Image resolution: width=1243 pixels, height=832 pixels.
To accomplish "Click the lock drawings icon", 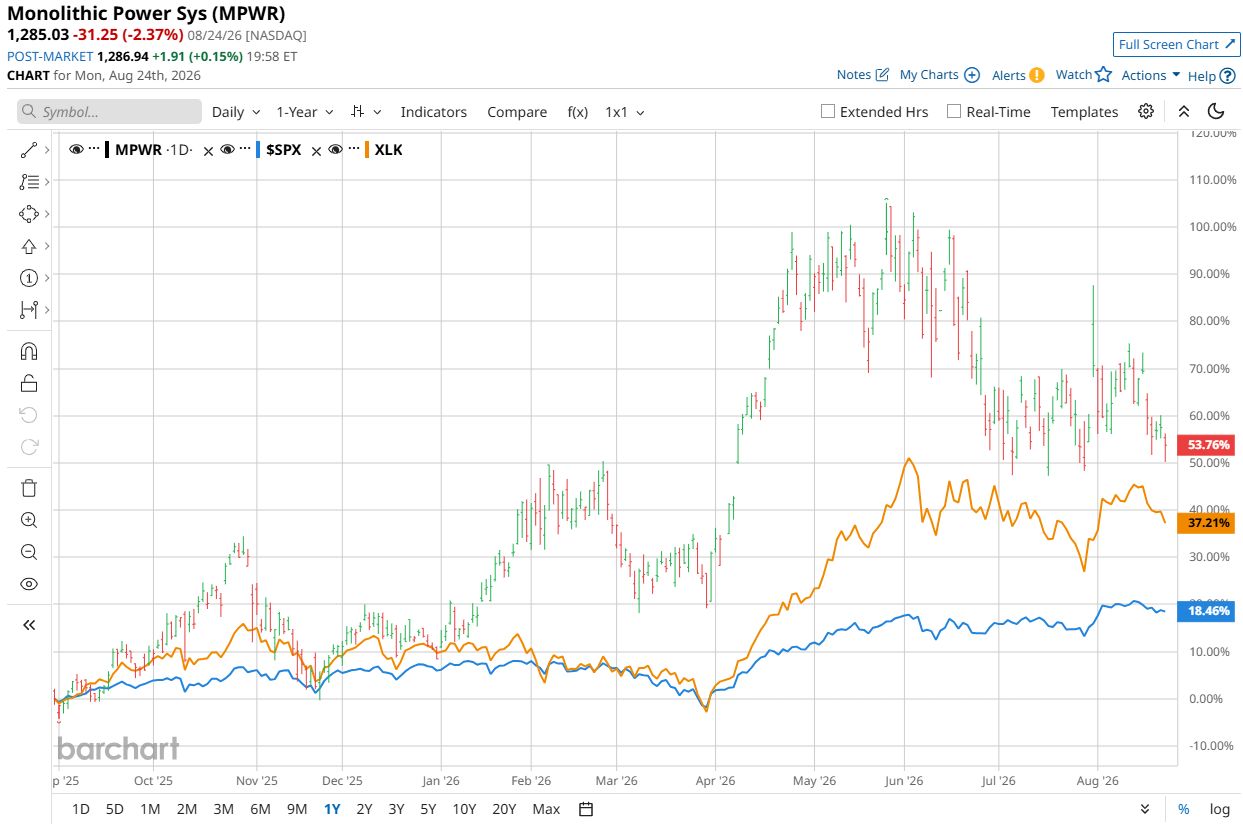I will (x=28, y=383).
